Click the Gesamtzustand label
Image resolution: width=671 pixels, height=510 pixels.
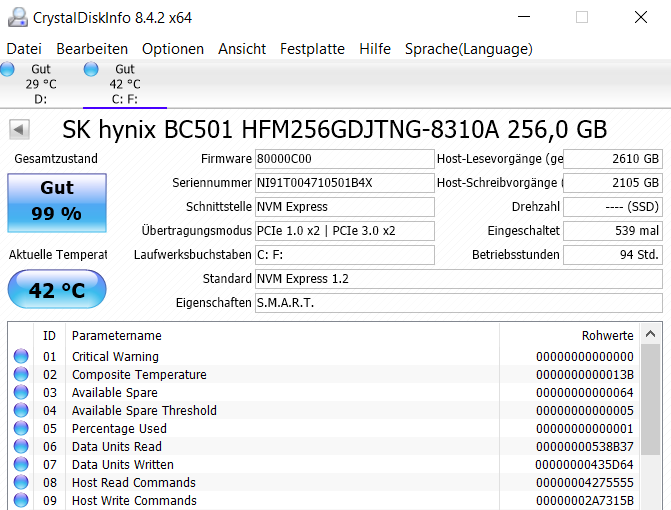[x=56, y=159]
